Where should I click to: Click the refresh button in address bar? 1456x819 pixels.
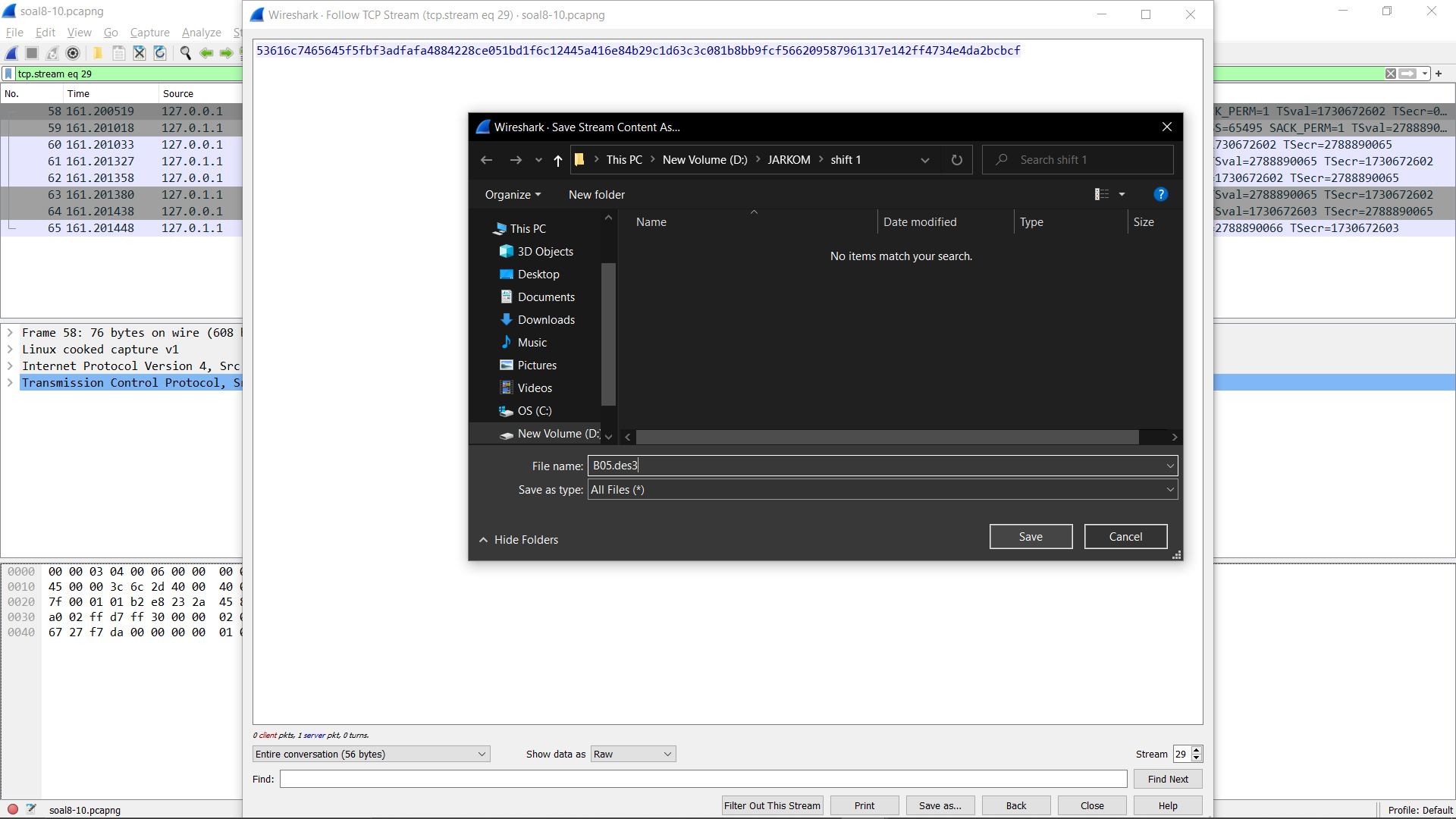click(956, 160)
